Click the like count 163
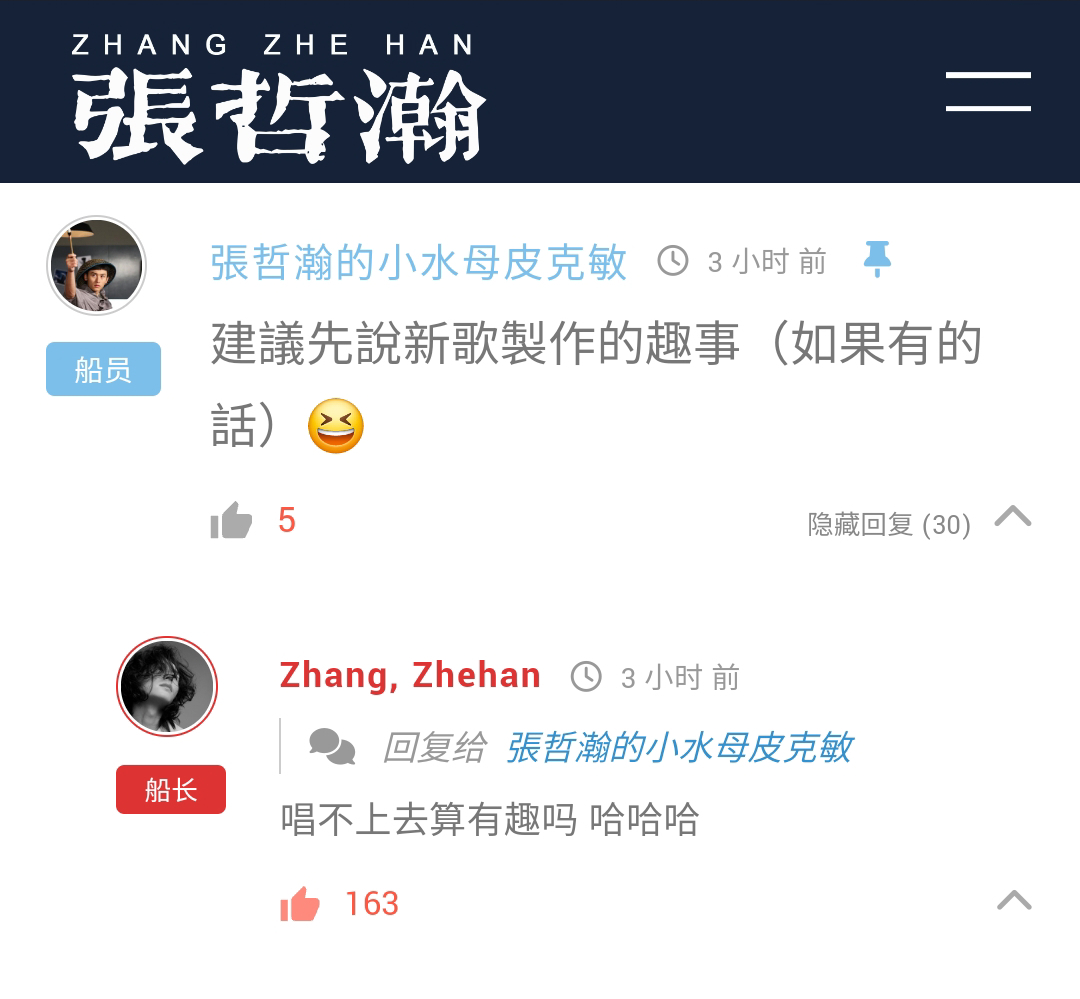Image resolution: width=1080 pixels, height=999 pixels. pos(372,903)
